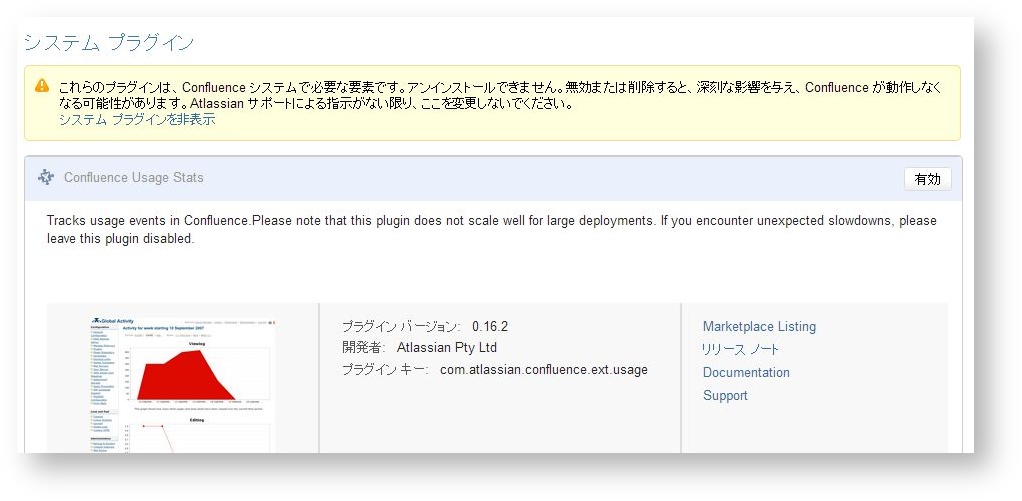Click plugin version value 0.16.2
Image resolution: width=1022 pixels, height=501 pixels.
[490, 326]
